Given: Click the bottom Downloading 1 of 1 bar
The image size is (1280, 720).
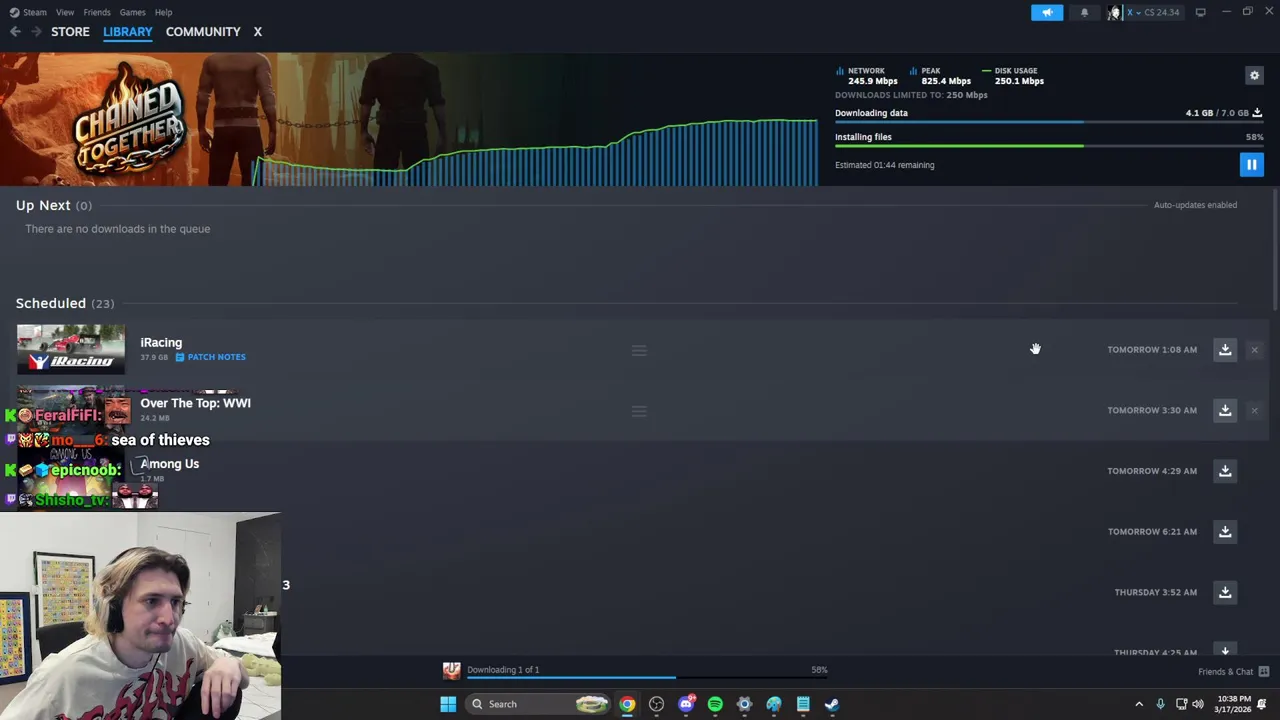Looking at the screenshot, I should [x=647, y=678].
